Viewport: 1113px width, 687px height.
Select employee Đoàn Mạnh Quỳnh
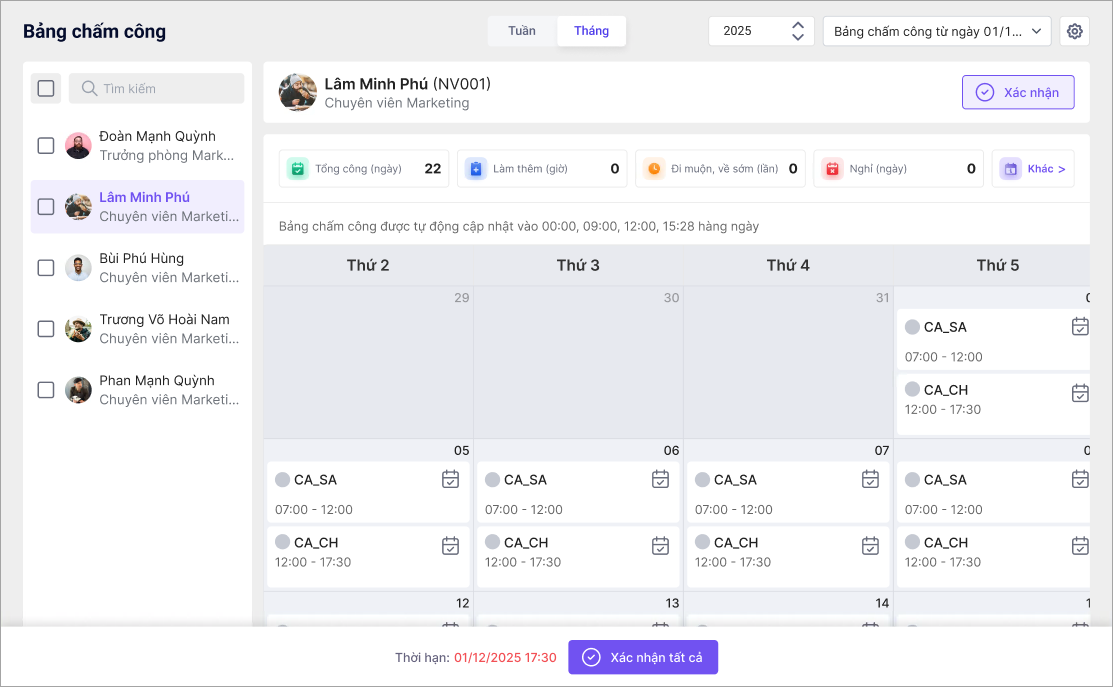click(x=137, y=145)
